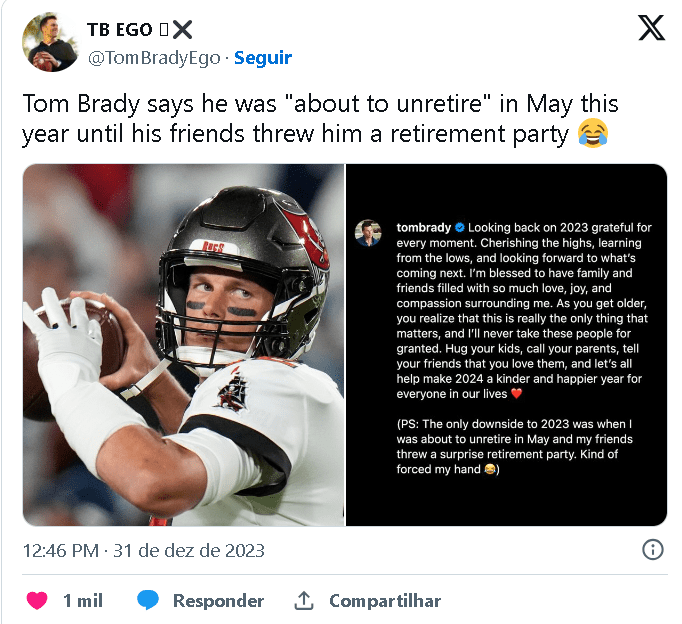The height and width of the screenshot is (624, 682).
Task: Click the reply speech bubble icon
Action: [x=149, y=601]
